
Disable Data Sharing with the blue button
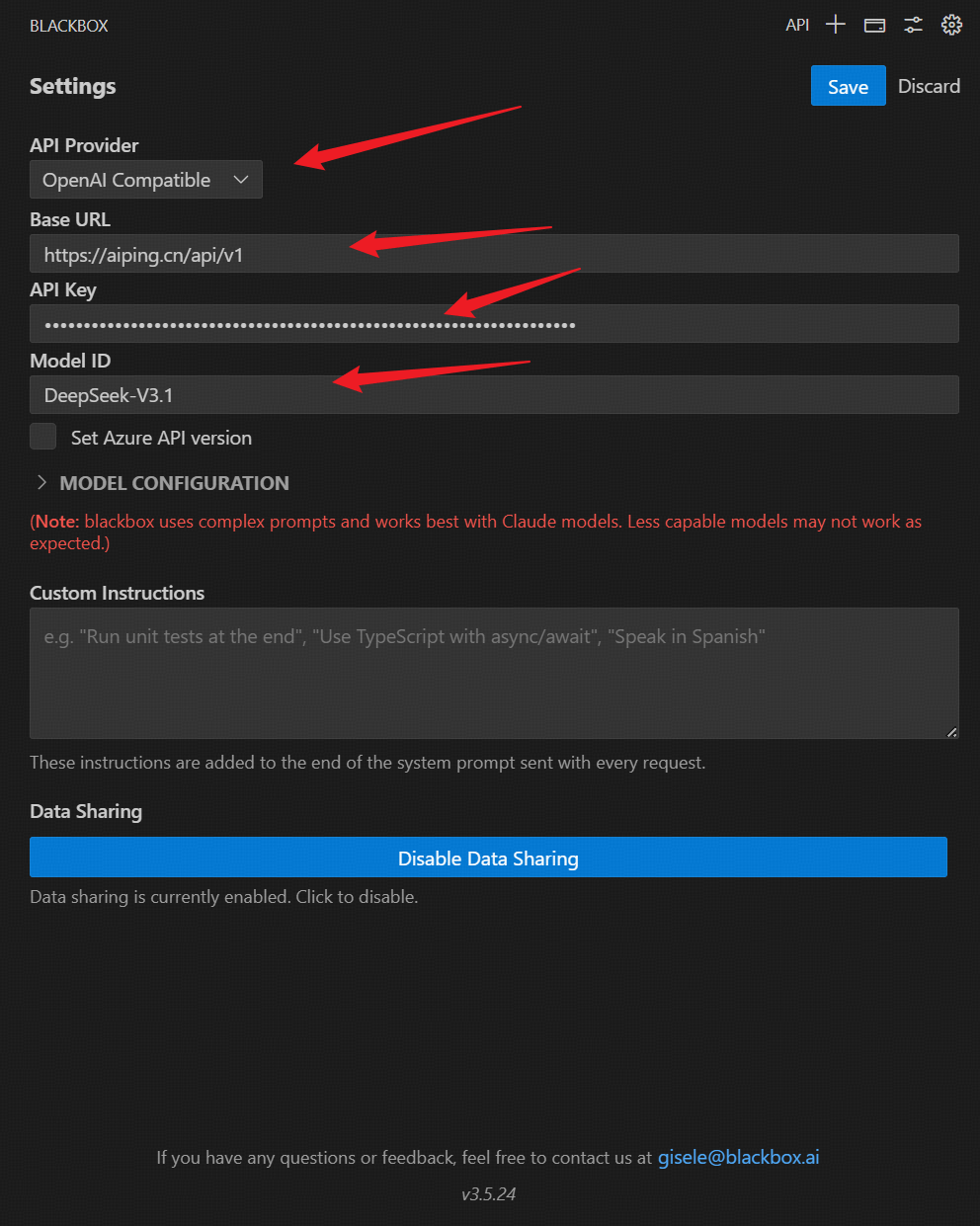[x=488, y=858]
